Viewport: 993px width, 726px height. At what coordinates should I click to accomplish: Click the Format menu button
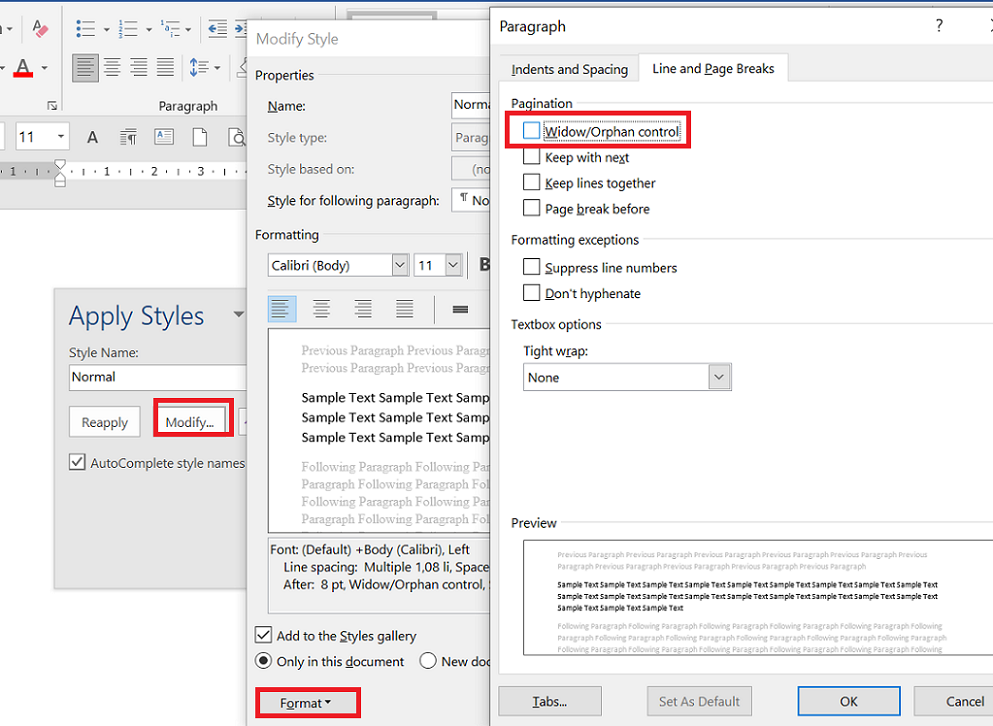coord(308,703)
